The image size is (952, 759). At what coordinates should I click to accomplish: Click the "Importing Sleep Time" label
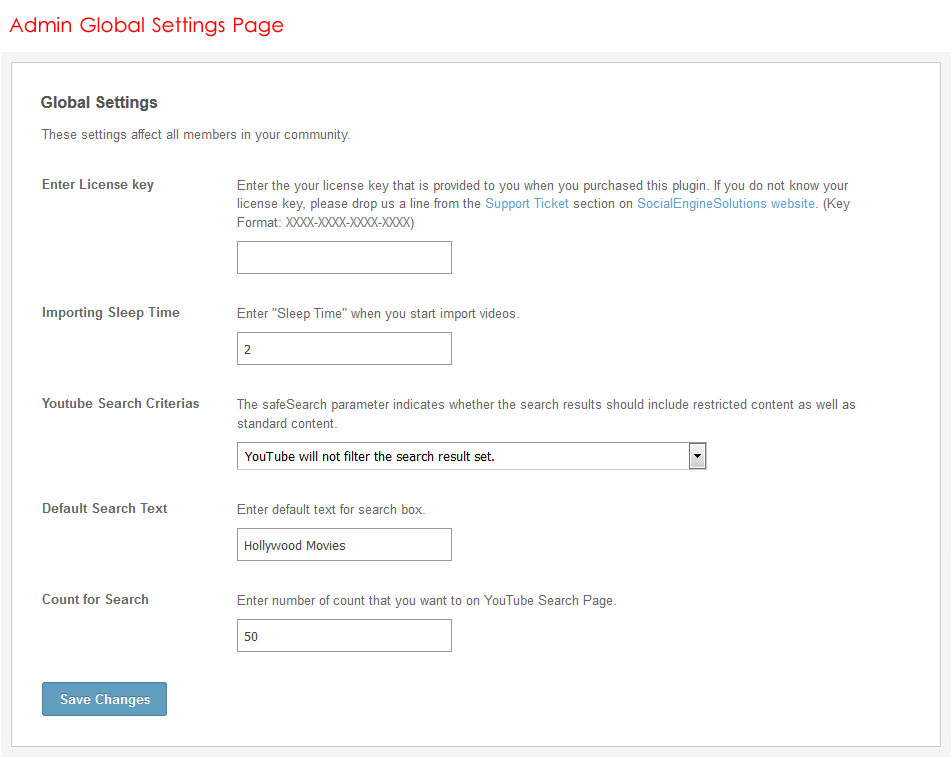(111, 312)
